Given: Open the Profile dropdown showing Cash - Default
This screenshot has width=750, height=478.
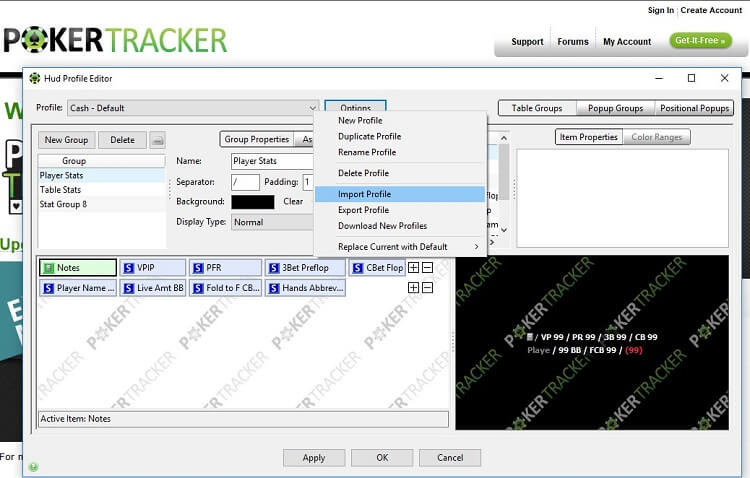Looking at the screenshot, I should point(193,108).
